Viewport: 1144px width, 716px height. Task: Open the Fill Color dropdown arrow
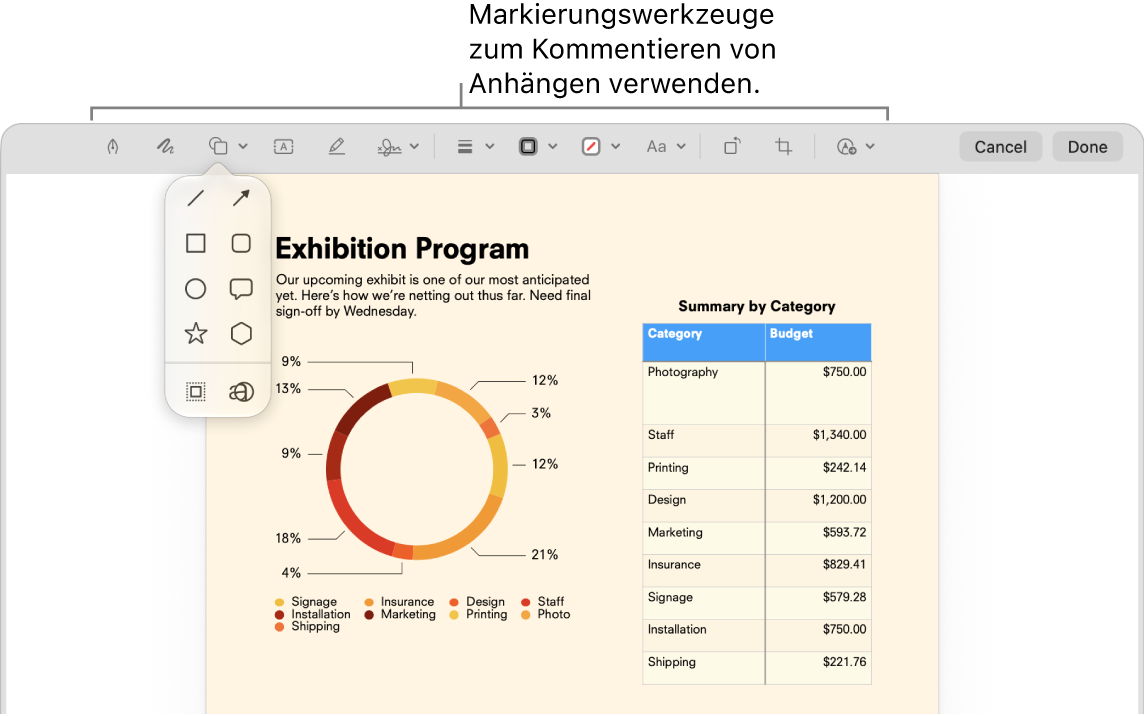coord(616,147)
